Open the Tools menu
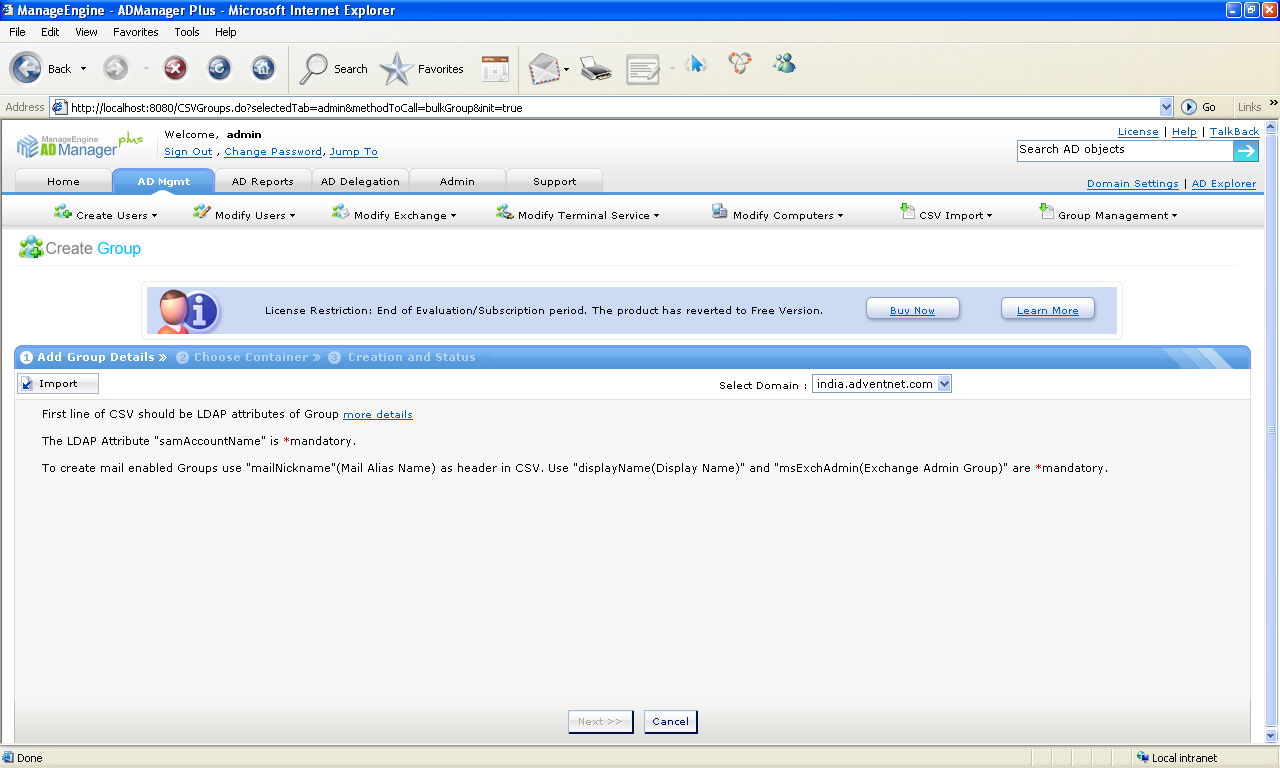The width and height of the screenshot is (1280, 768). click(187, 32)
